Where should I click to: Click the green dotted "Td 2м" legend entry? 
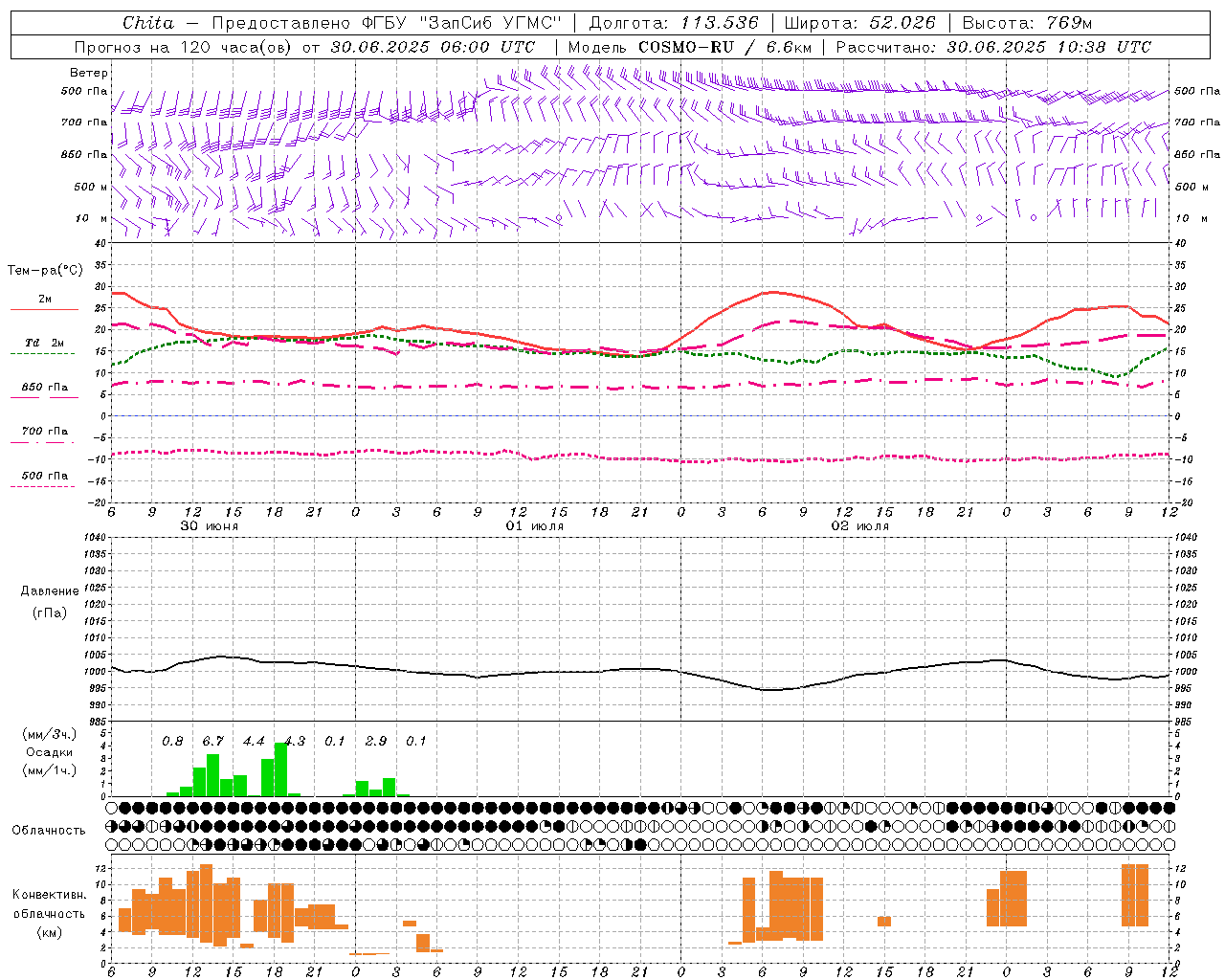tap(44, 344)
